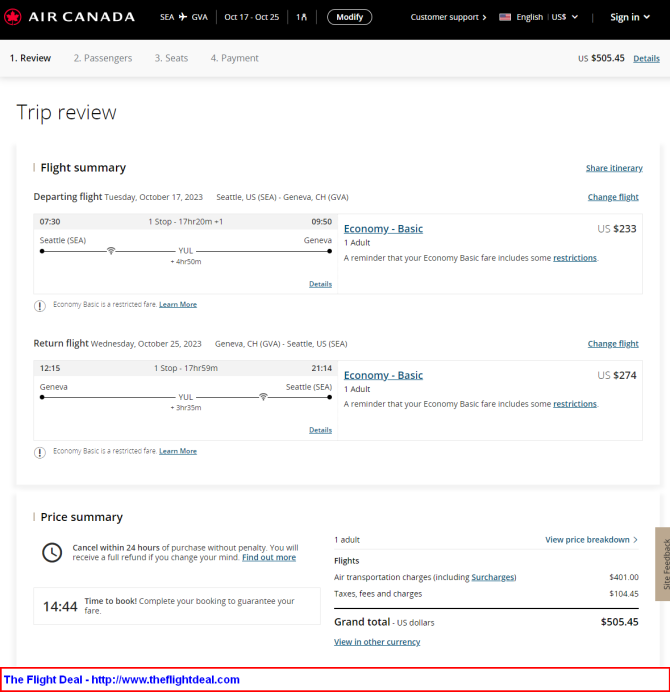This screenshot has width=670, height=692.
Task: Click restrictions link in departing fare reminder
Action: (575, 258)
